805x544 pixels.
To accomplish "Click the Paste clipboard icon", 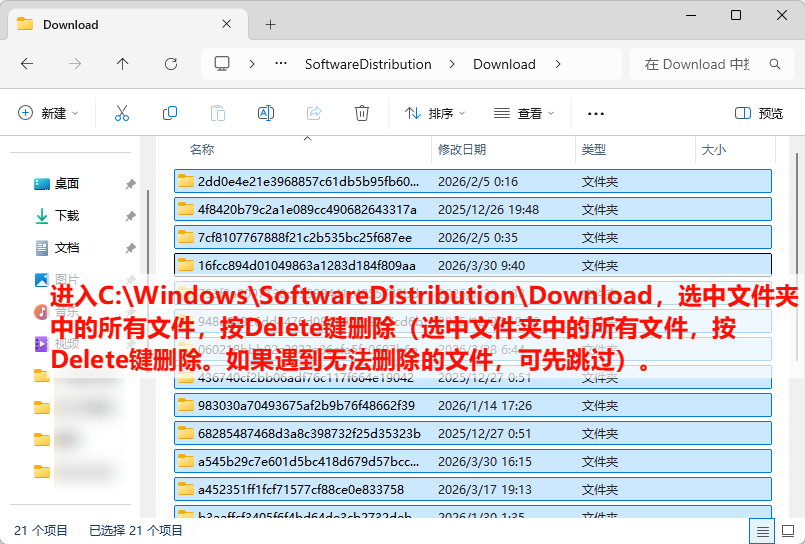I will pos(218,113).
